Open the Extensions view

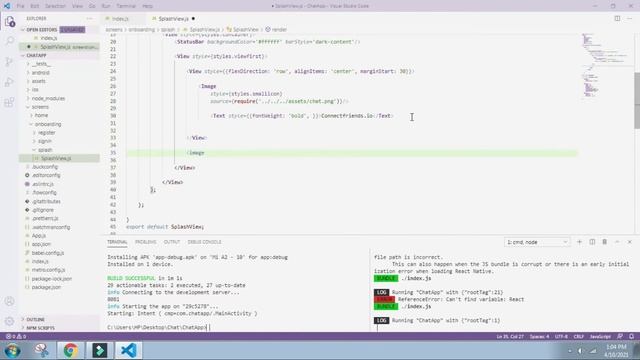pyautogui.click(x=9, y=102)
